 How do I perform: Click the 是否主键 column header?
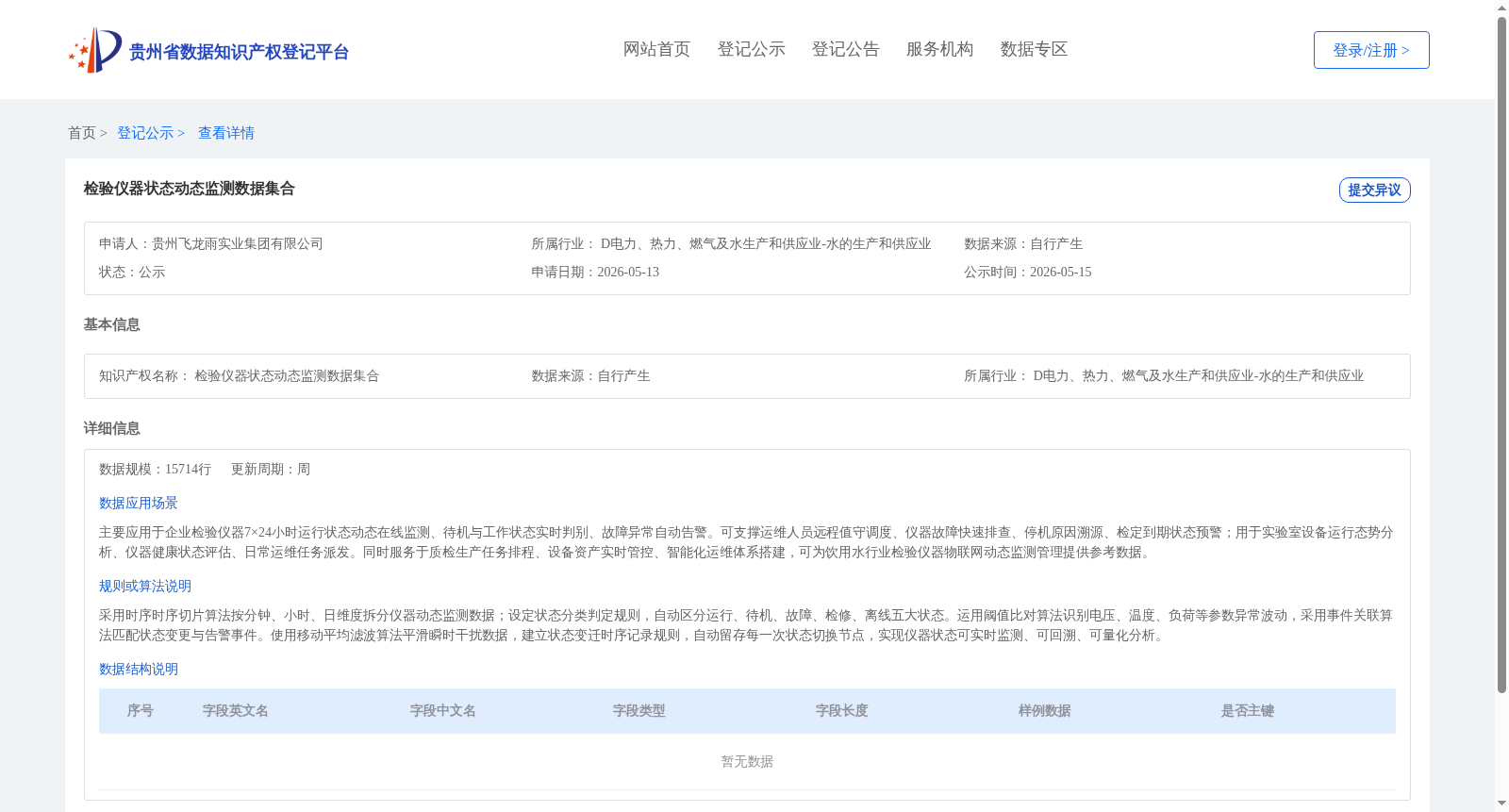pos(1248,710)
